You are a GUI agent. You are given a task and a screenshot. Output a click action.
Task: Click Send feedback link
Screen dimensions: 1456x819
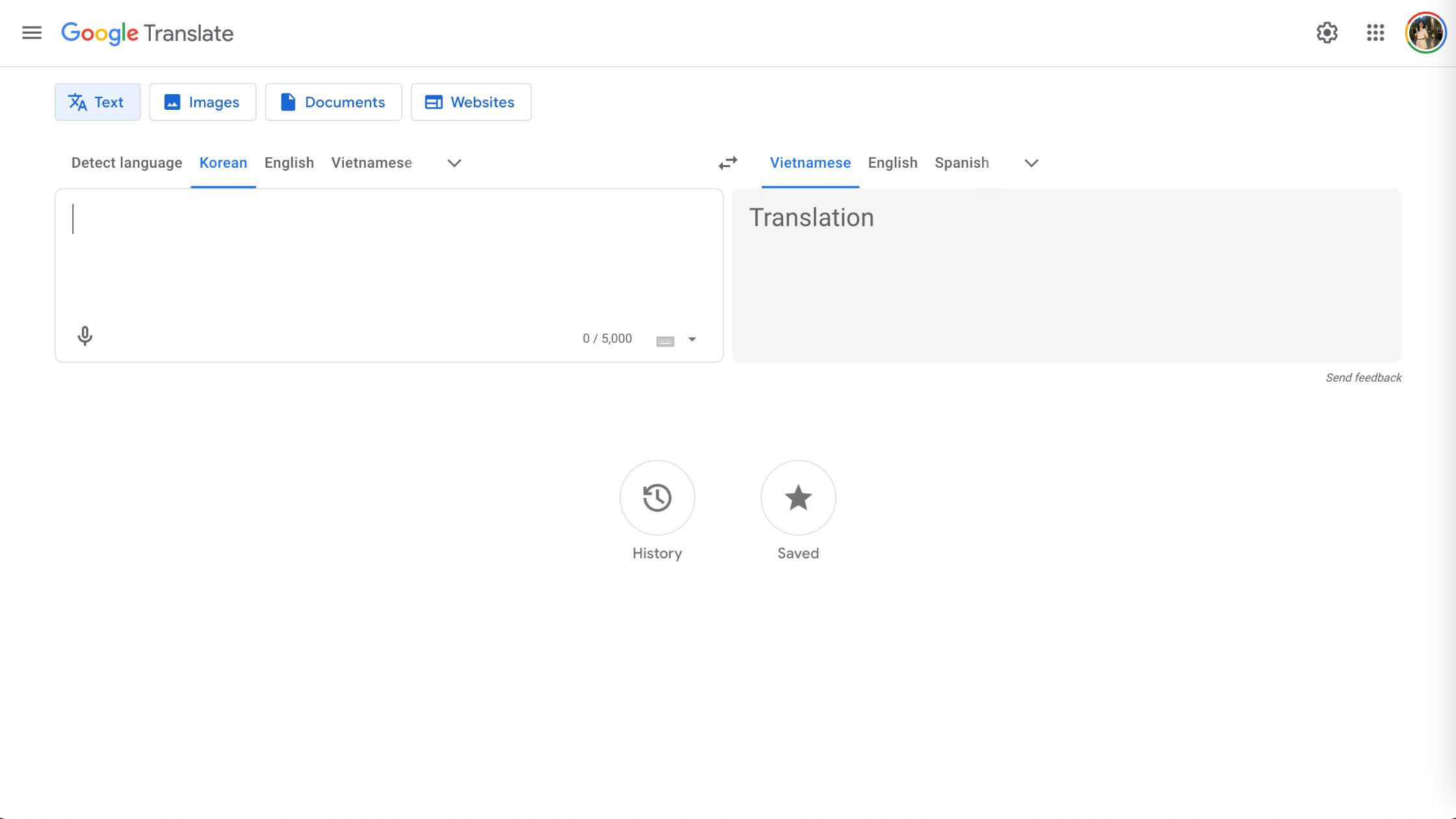[1363, 378]
